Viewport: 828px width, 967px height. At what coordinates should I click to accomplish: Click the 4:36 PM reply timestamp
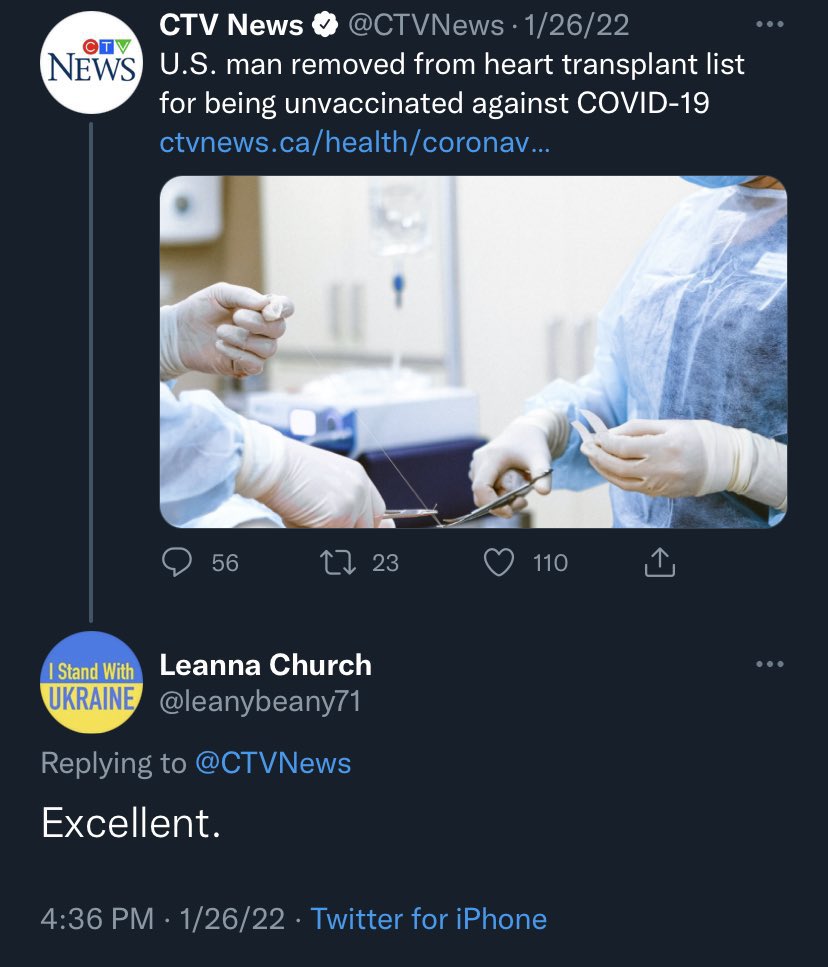[98, 919]
